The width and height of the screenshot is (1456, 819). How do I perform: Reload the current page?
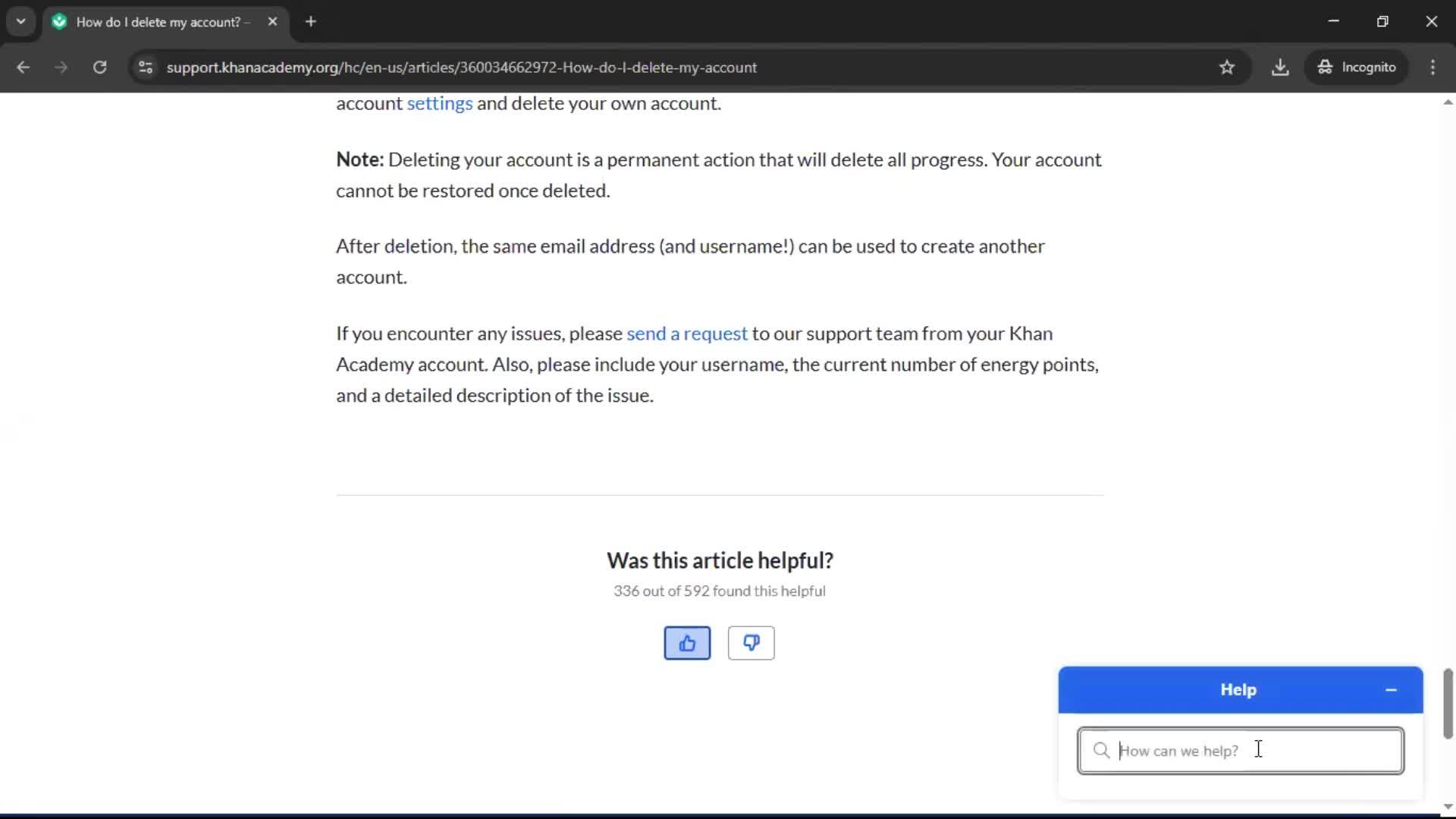pyautogui.click(x=99, y=67)
